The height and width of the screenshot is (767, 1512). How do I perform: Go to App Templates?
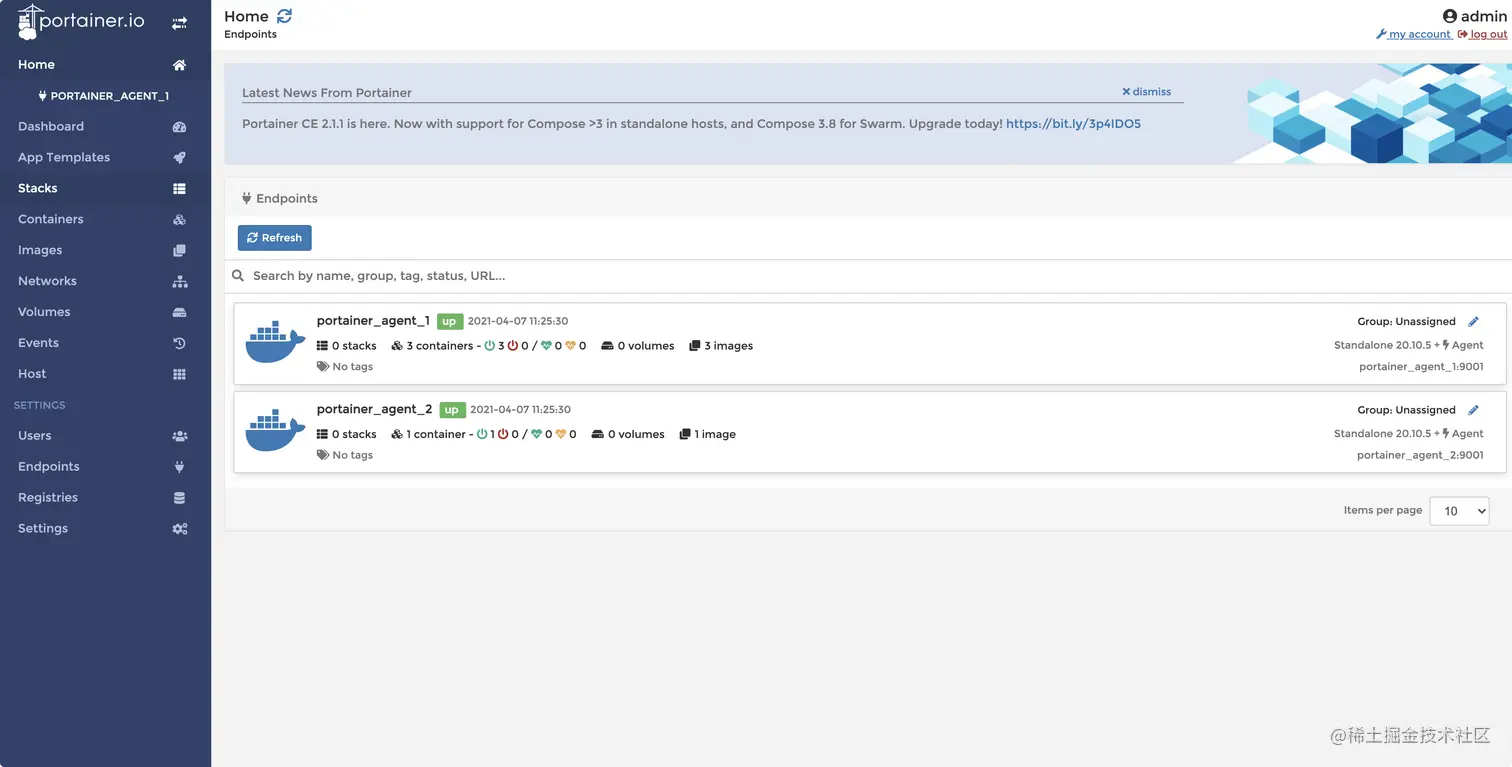pyautogui.click(x=64, y=158)
